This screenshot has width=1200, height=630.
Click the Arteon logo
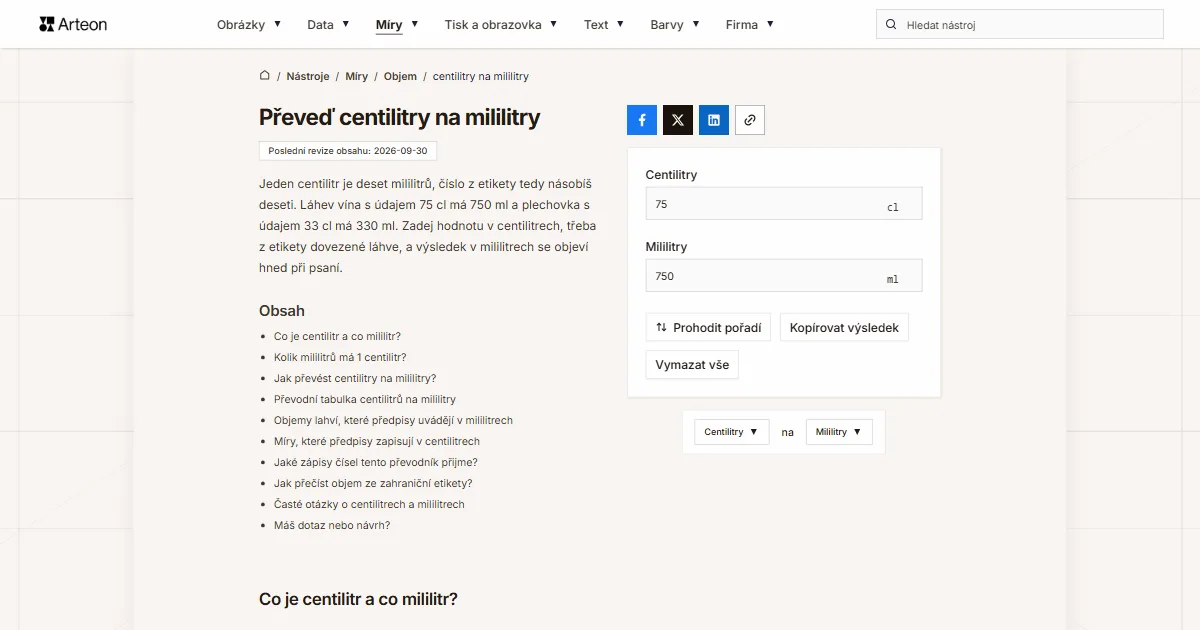73,24
